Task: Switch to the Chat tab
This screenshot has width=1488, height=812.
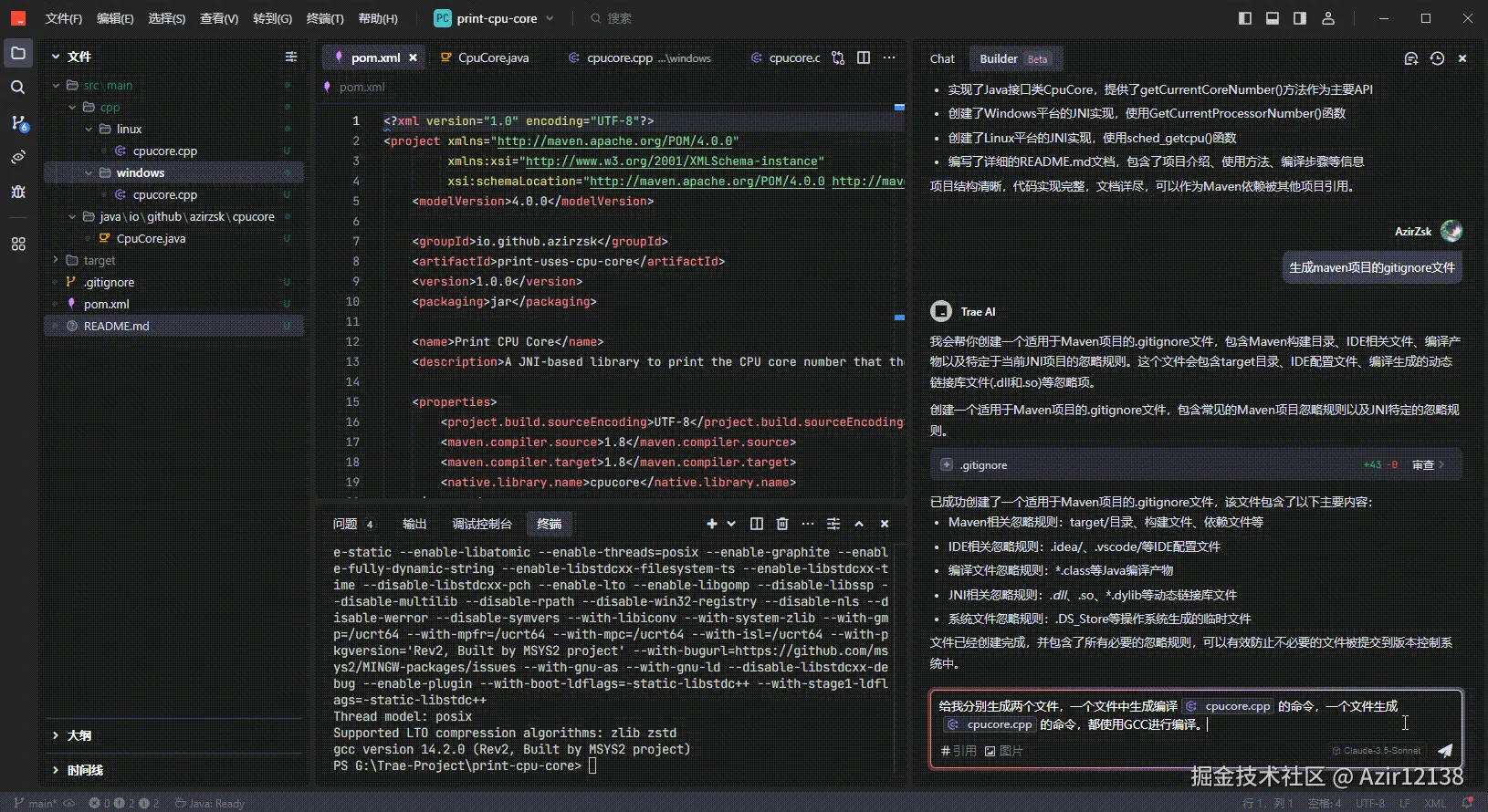Action: [942, 58]
